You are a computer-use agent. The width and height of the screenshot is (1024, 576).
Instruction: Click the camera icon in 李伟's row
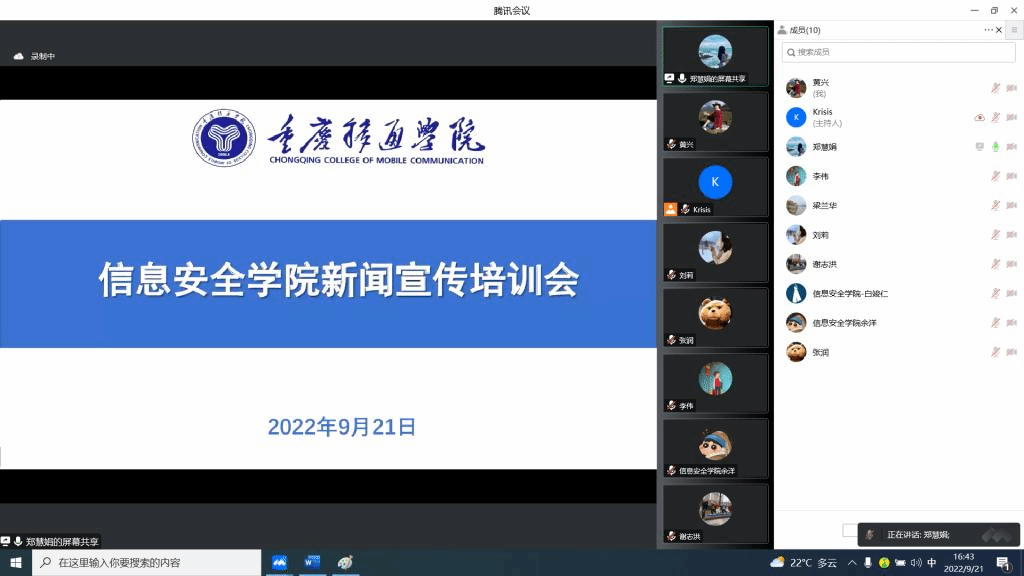1012,176
